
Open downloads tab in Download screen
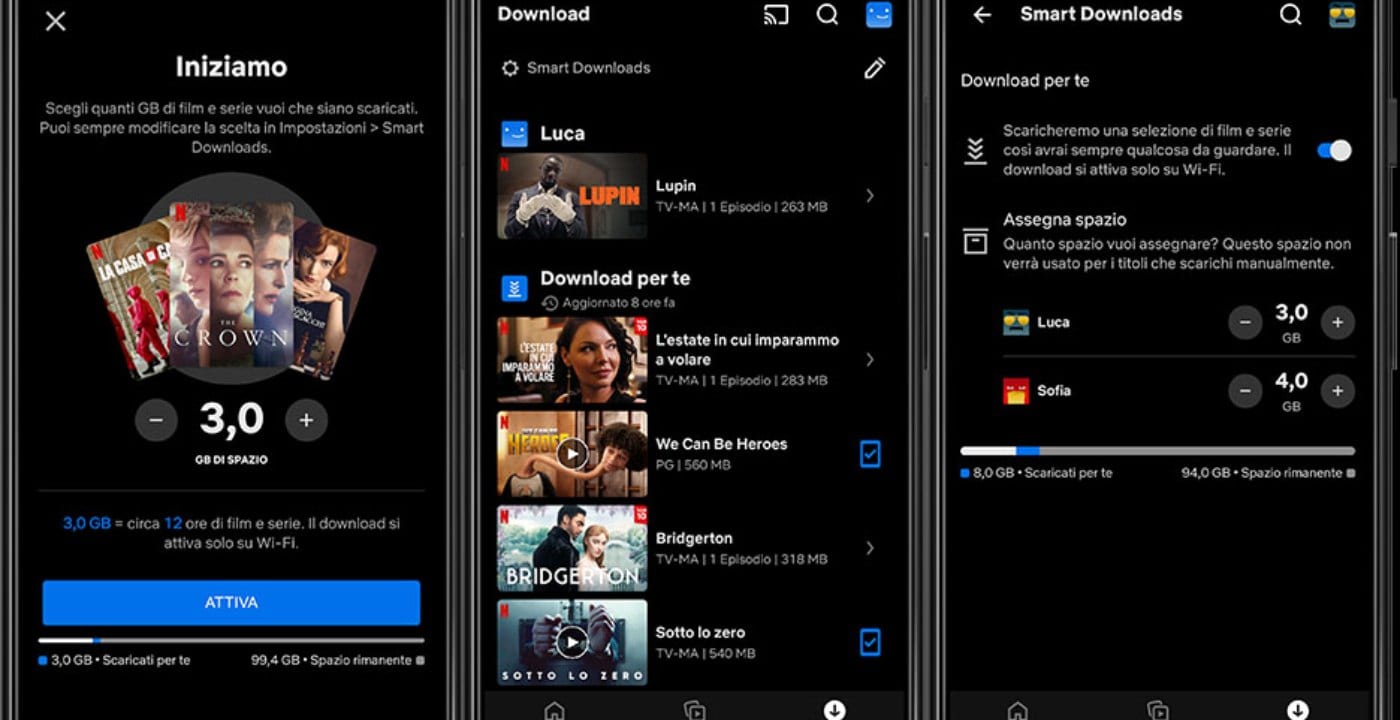click(x=834, y=710)
